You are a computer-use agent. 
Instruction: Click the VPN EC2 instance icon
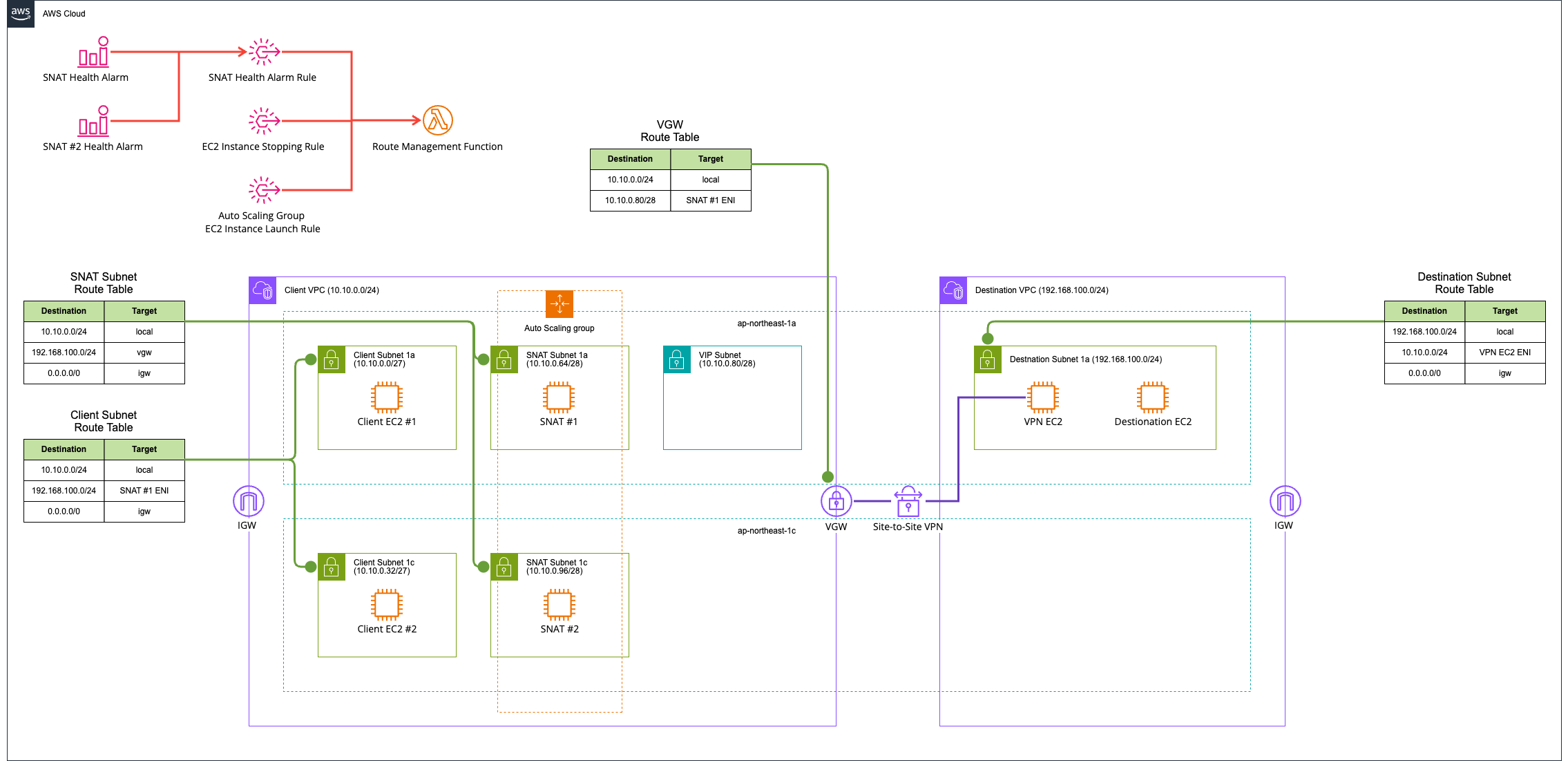pyautogui.click(x=1043, y=397)
